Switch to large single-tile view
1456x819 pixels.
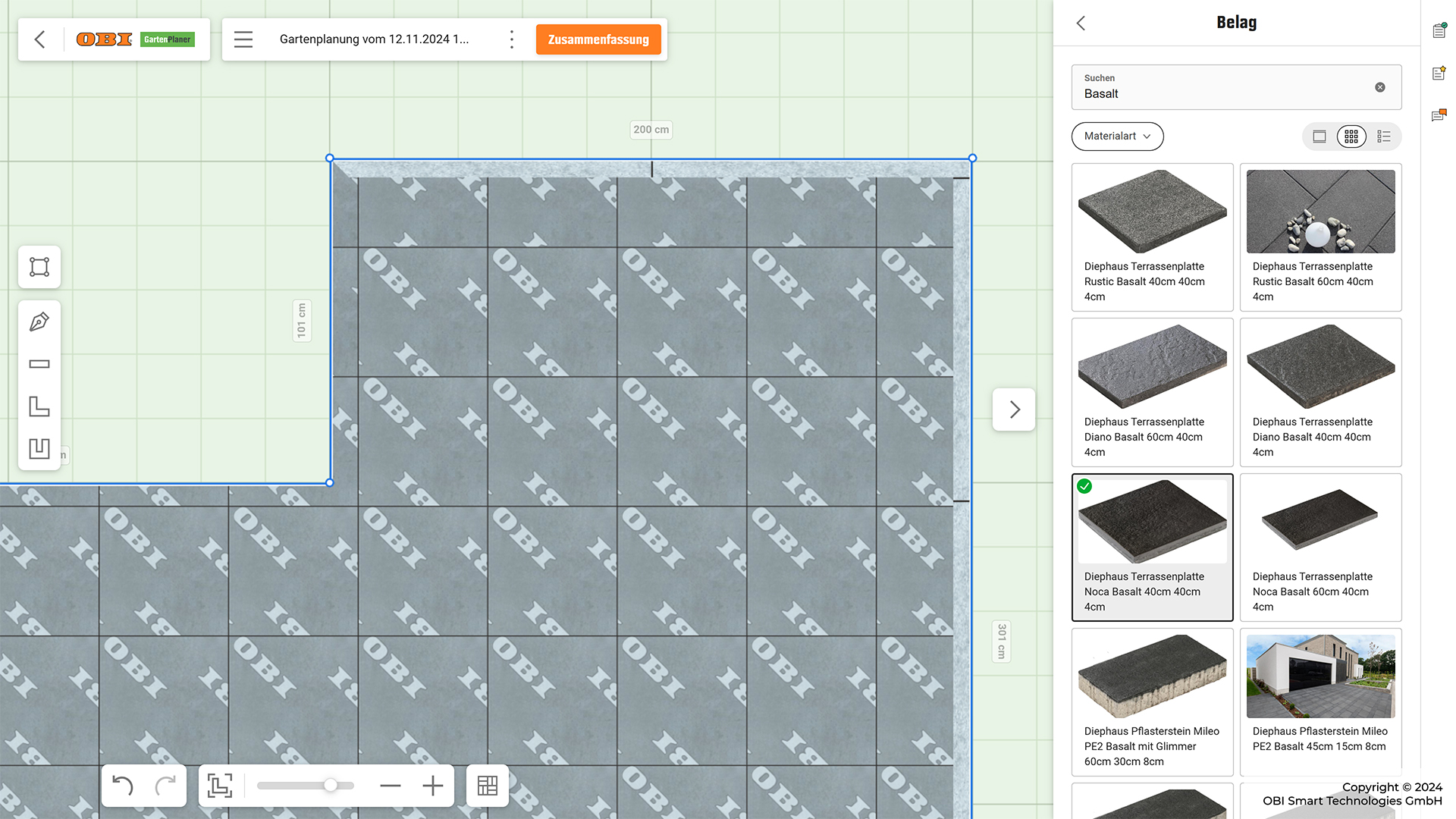[x=1319, y=136]
